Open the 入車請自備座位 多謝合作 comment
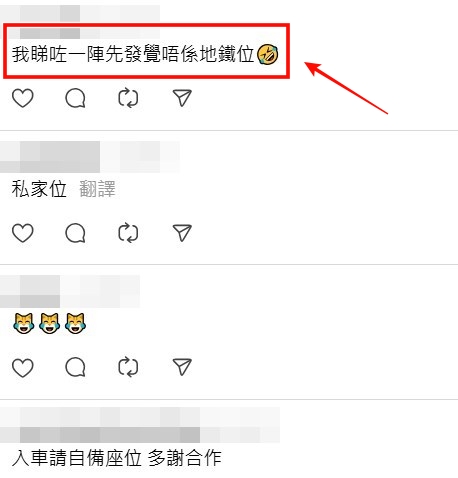Screen dimensions: 458x478 (117, 458)
